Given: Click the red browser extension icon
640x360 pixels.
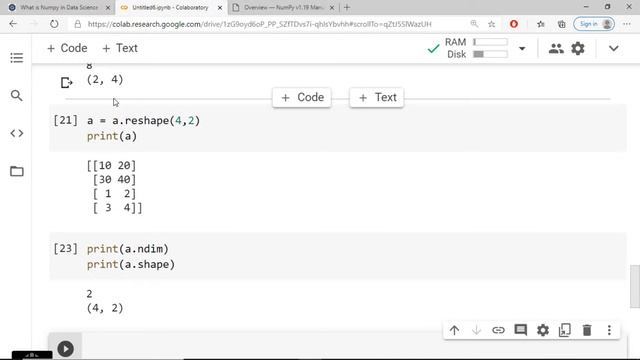Looking at the screenshot, I should pos(514,24).
